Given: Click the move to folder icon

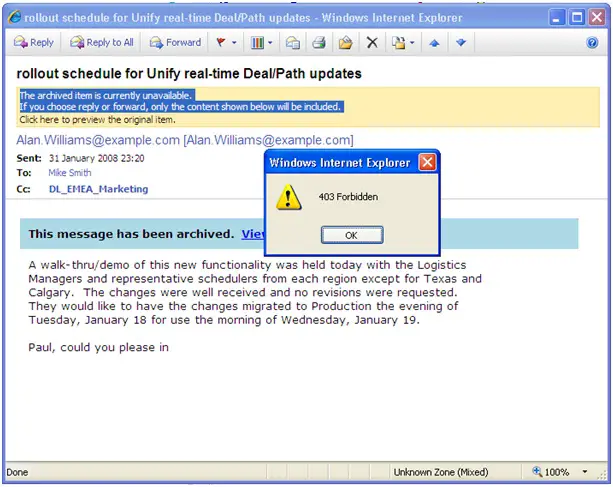Looking at the screenshot, I should [345, 42].
